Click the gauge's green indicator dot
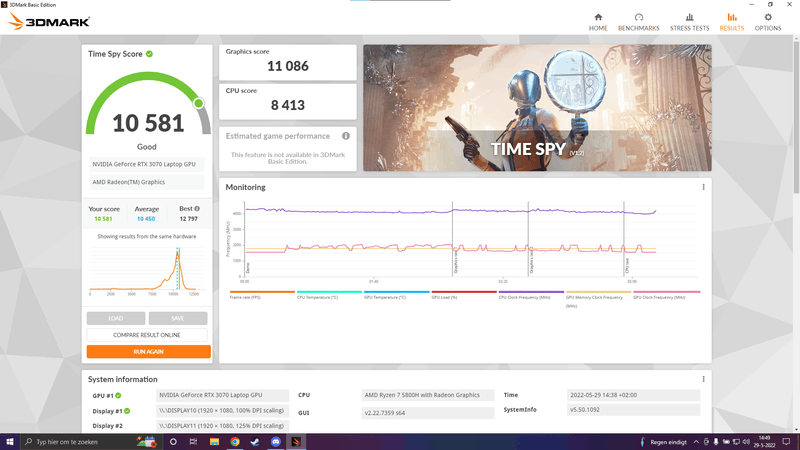The height and width of the screenshot is (450, 800). pyautogui.click(x=198, y=103)
